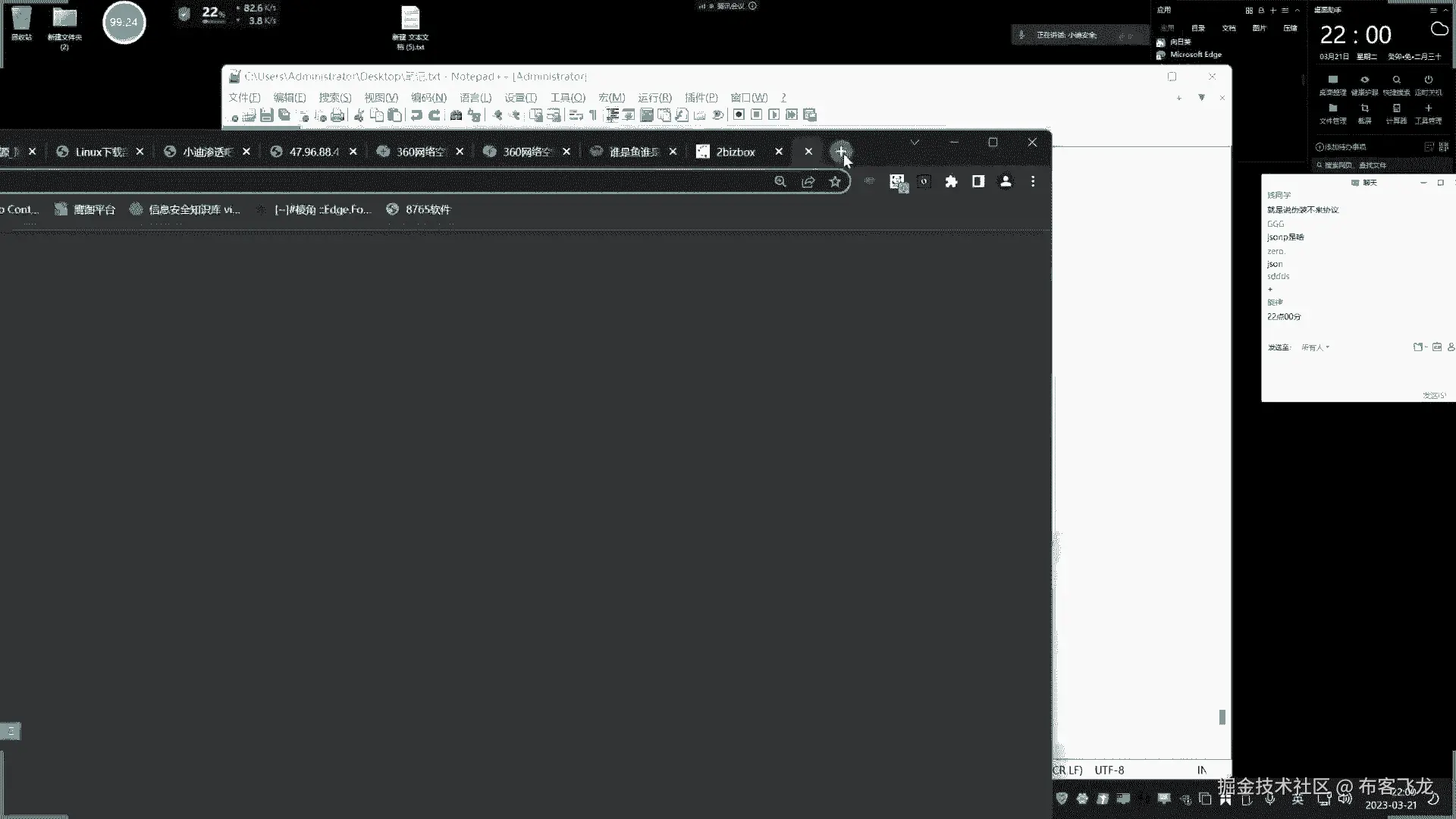1456x819 pixels.
Task: Open the browser three-dot menu
Action: [x=1033, y=182]
